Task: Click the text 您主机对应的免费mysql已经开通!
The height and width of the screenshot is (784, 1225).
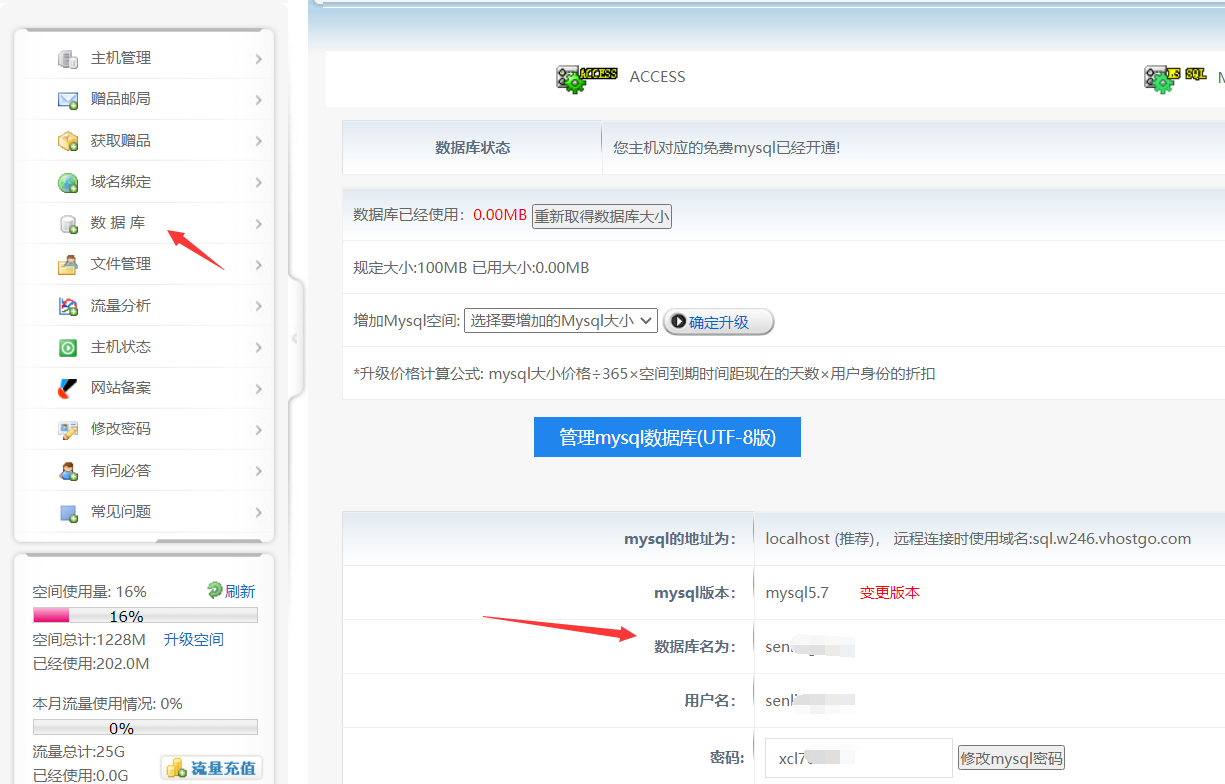Action: click(x=726, y=148)
